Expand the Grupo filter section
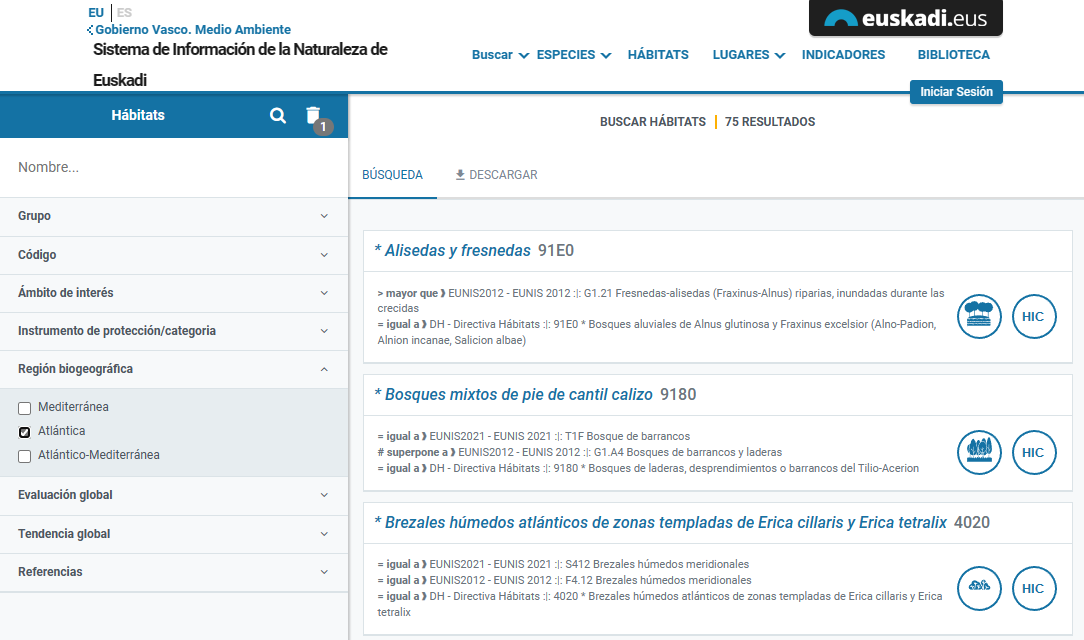1084x640 pixels. pyautogui.click(x=174, y=216)
